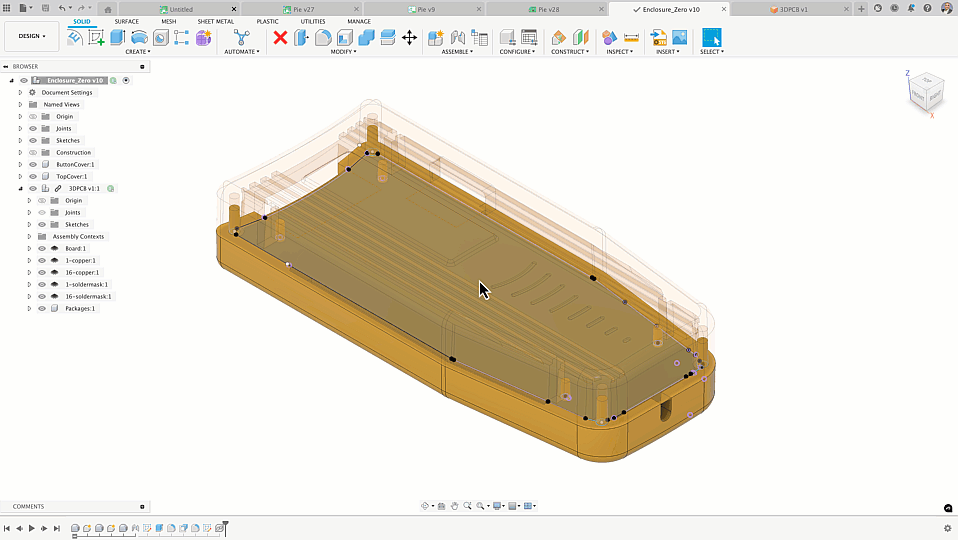This screenshot has height=540, width=958.
Task: Open the Construct menu
Action: 569,51
